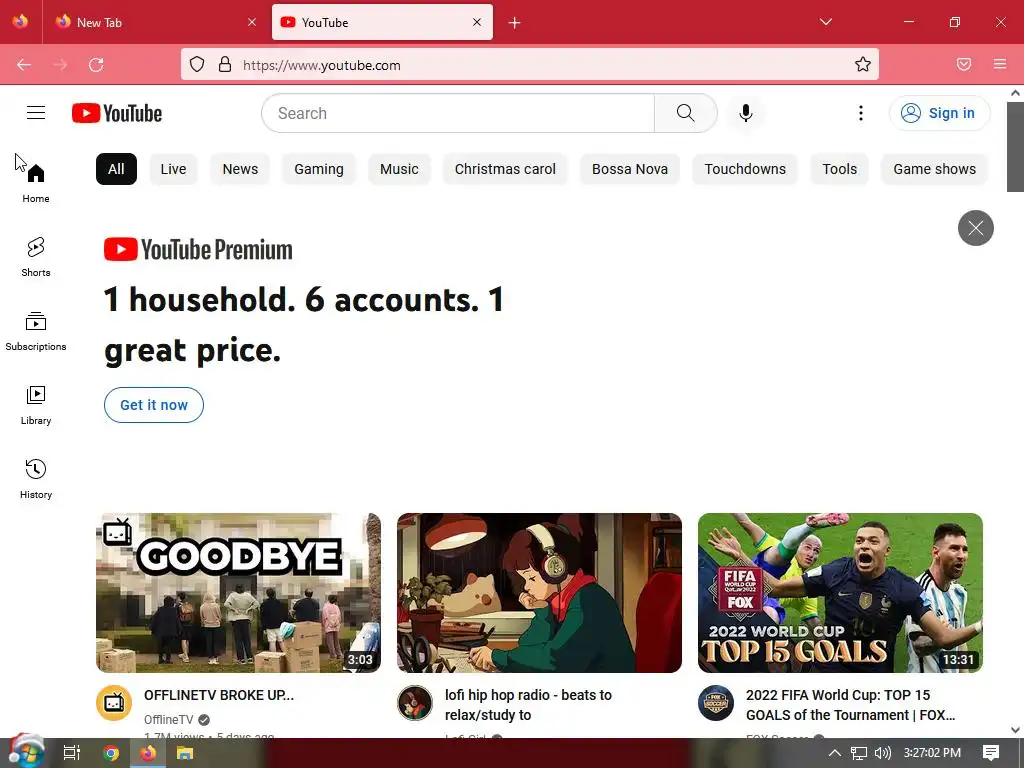The image size is (1024, 768).
Task: Select the Gaming filter chip
Action: [x=319, y=169]
